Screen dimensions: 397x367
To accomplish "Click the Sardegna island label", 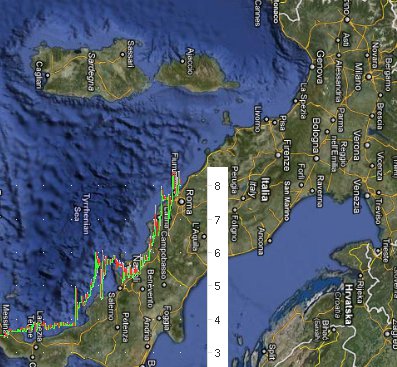I will pos(92,72).
